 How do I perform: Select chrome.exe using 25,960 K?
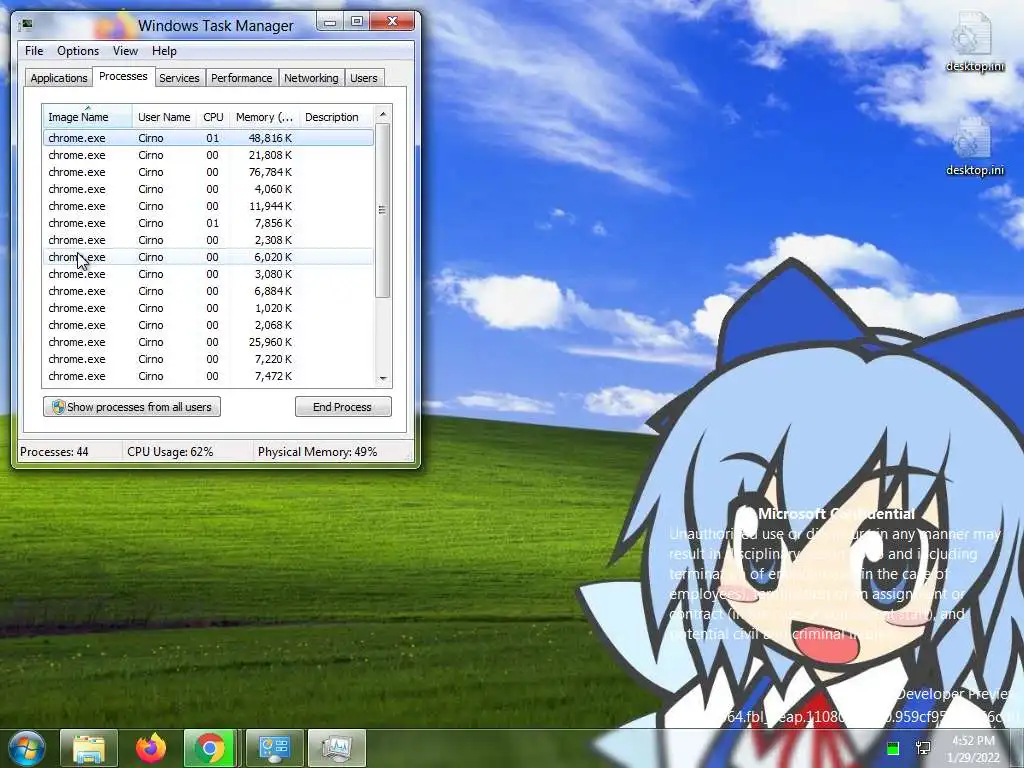click(208, 342)
